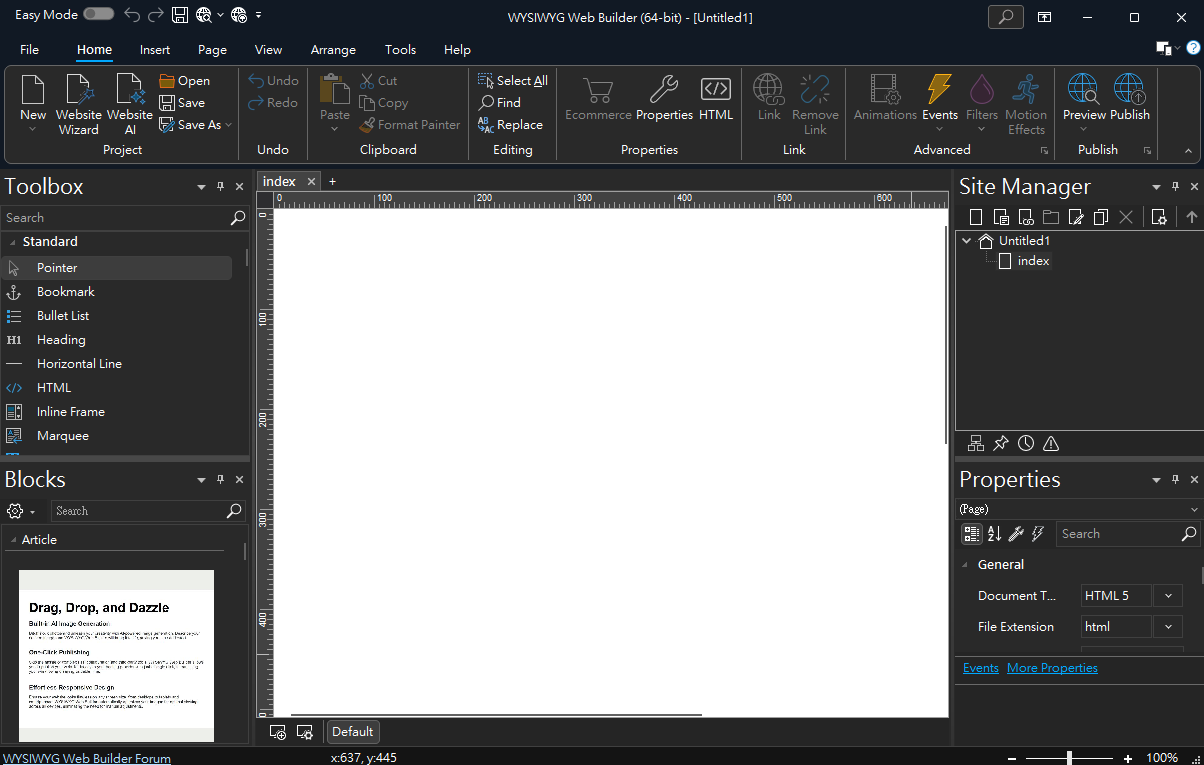Image resolution: width=1204 pixels, height=765 pixels.
Task: Open the File menu
Action: tap(29, 50)
